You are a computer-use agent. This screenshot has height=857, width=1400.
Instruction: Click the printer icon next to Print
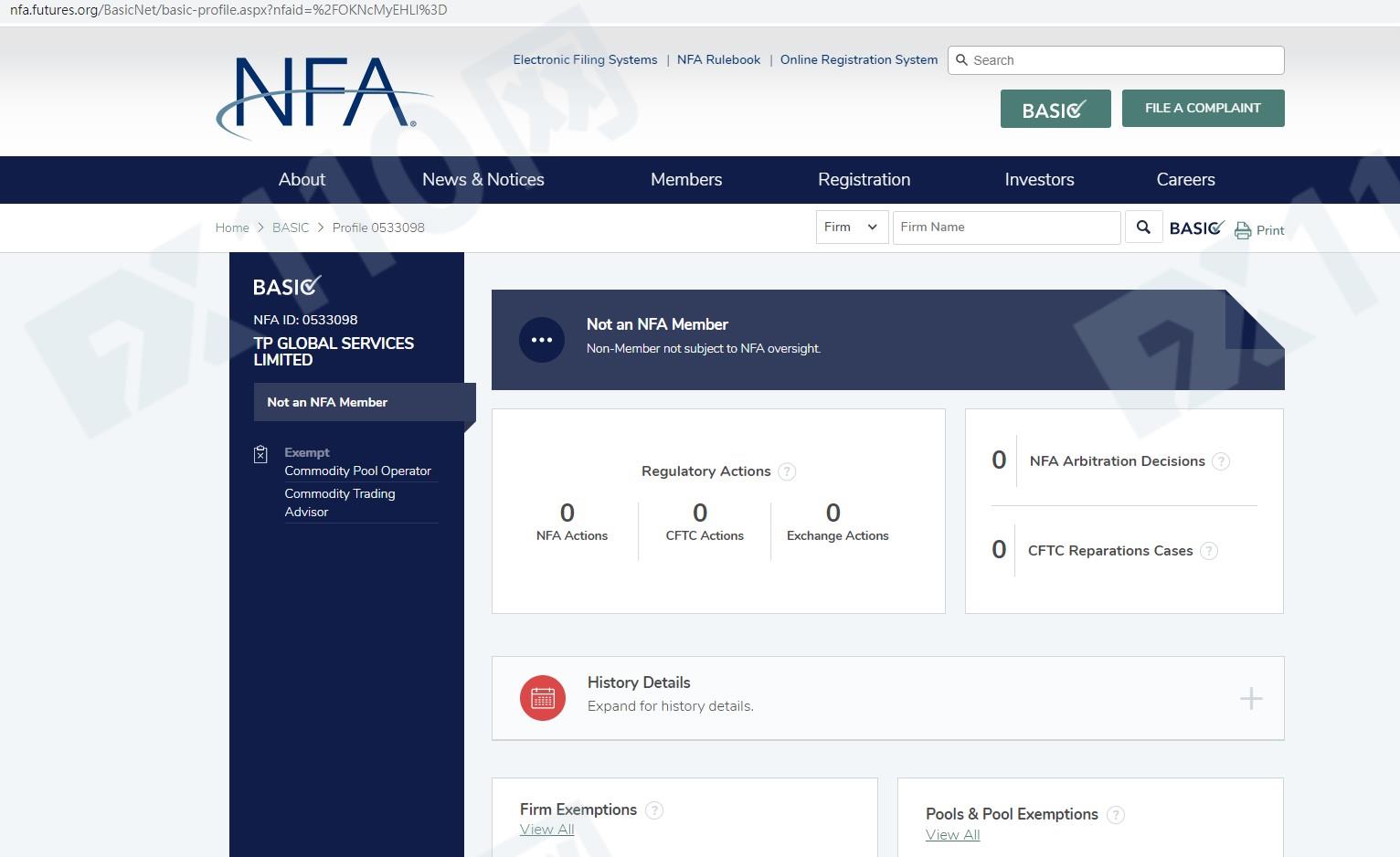(1243, 230)
